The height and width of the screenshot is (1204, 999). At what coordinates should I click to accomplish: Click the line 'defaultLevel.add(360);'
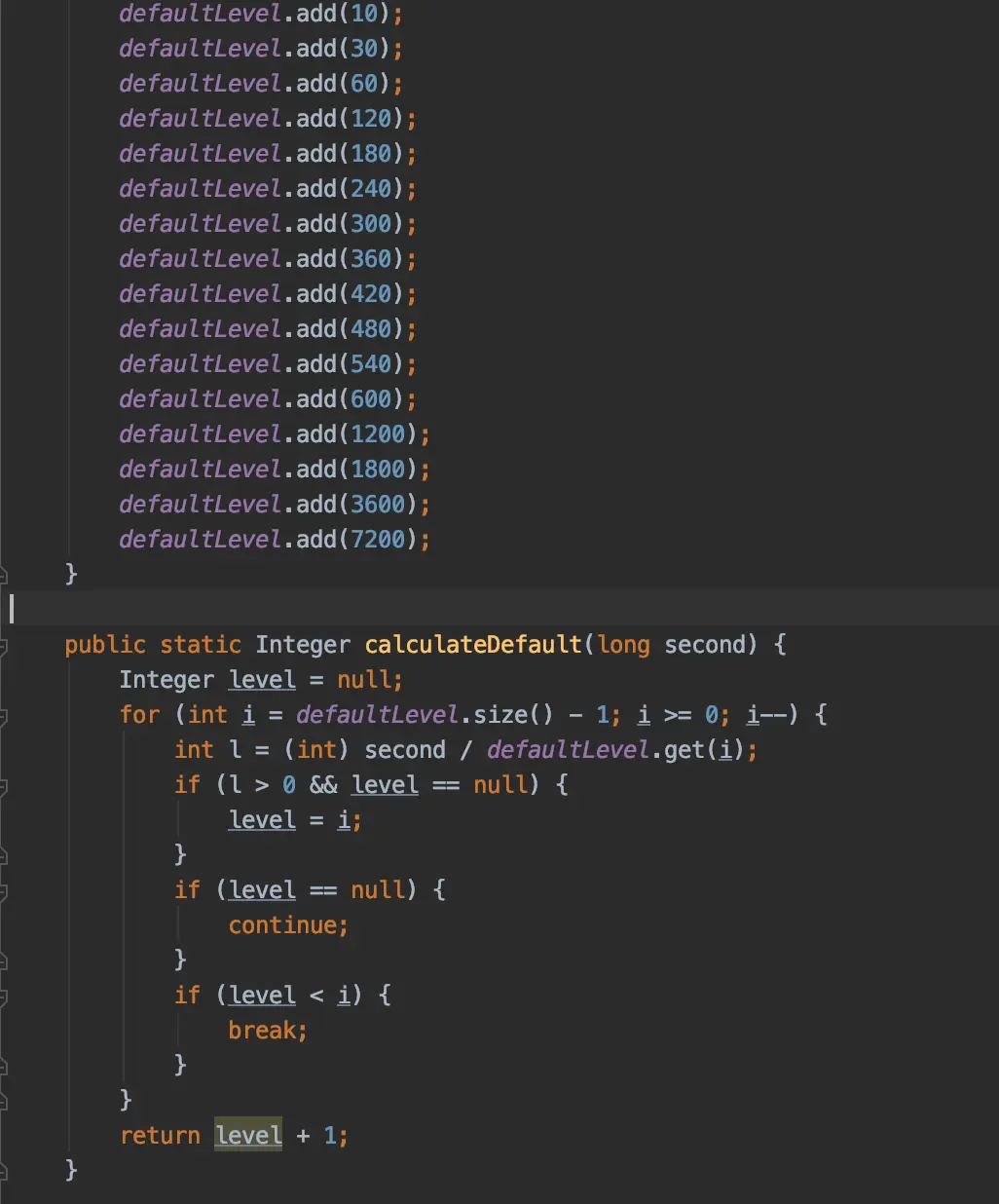tap(268, 259)
